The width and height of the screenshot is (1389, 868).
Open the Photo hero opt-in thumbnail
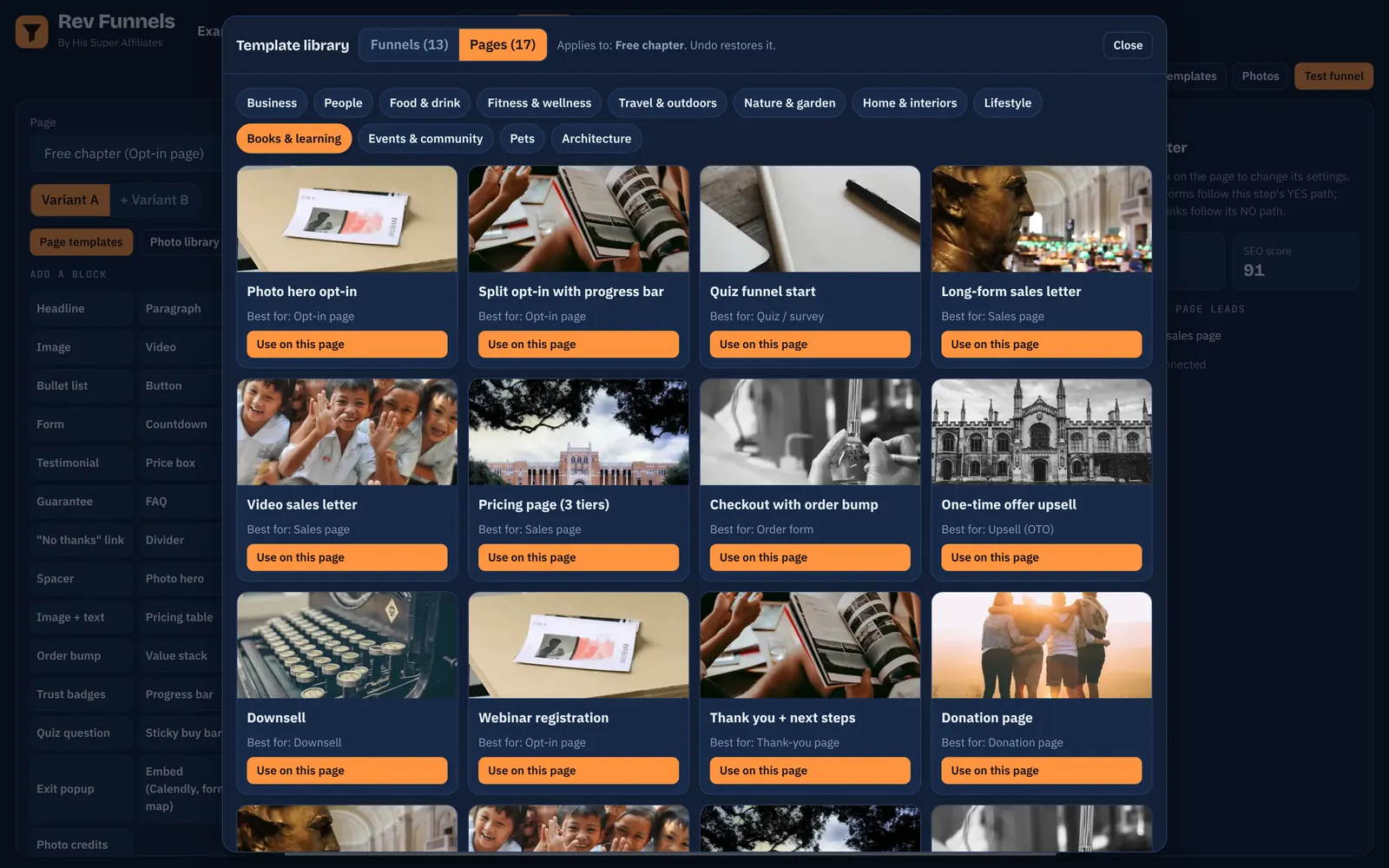(x=347, y=219)
